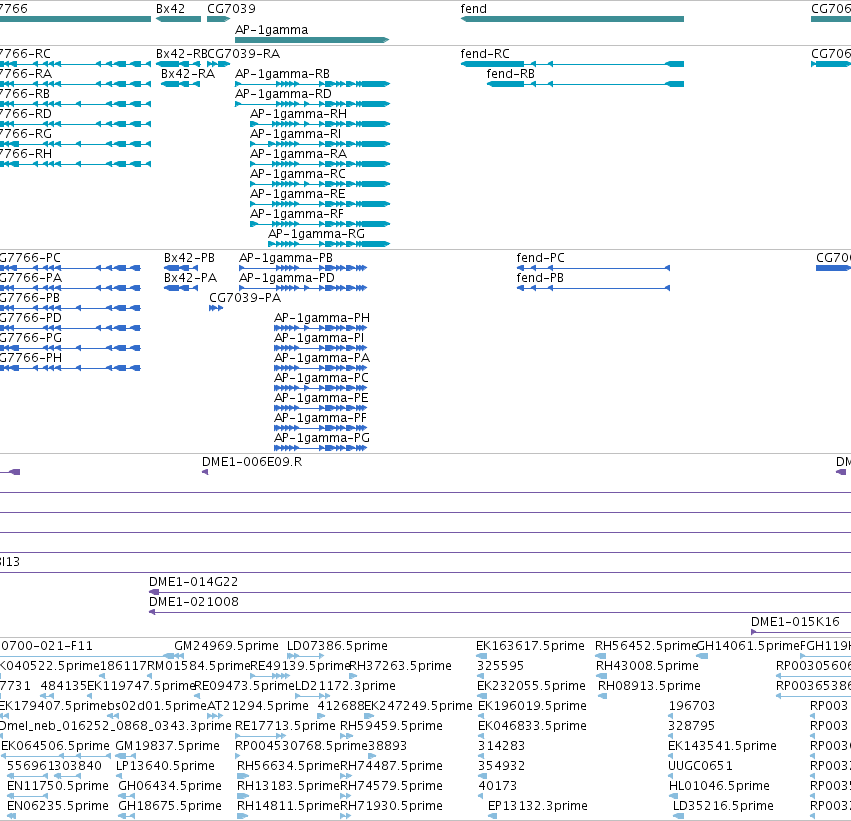
Task: Select transcript AP-1gamma-RI
Action: tap(295, 134)
